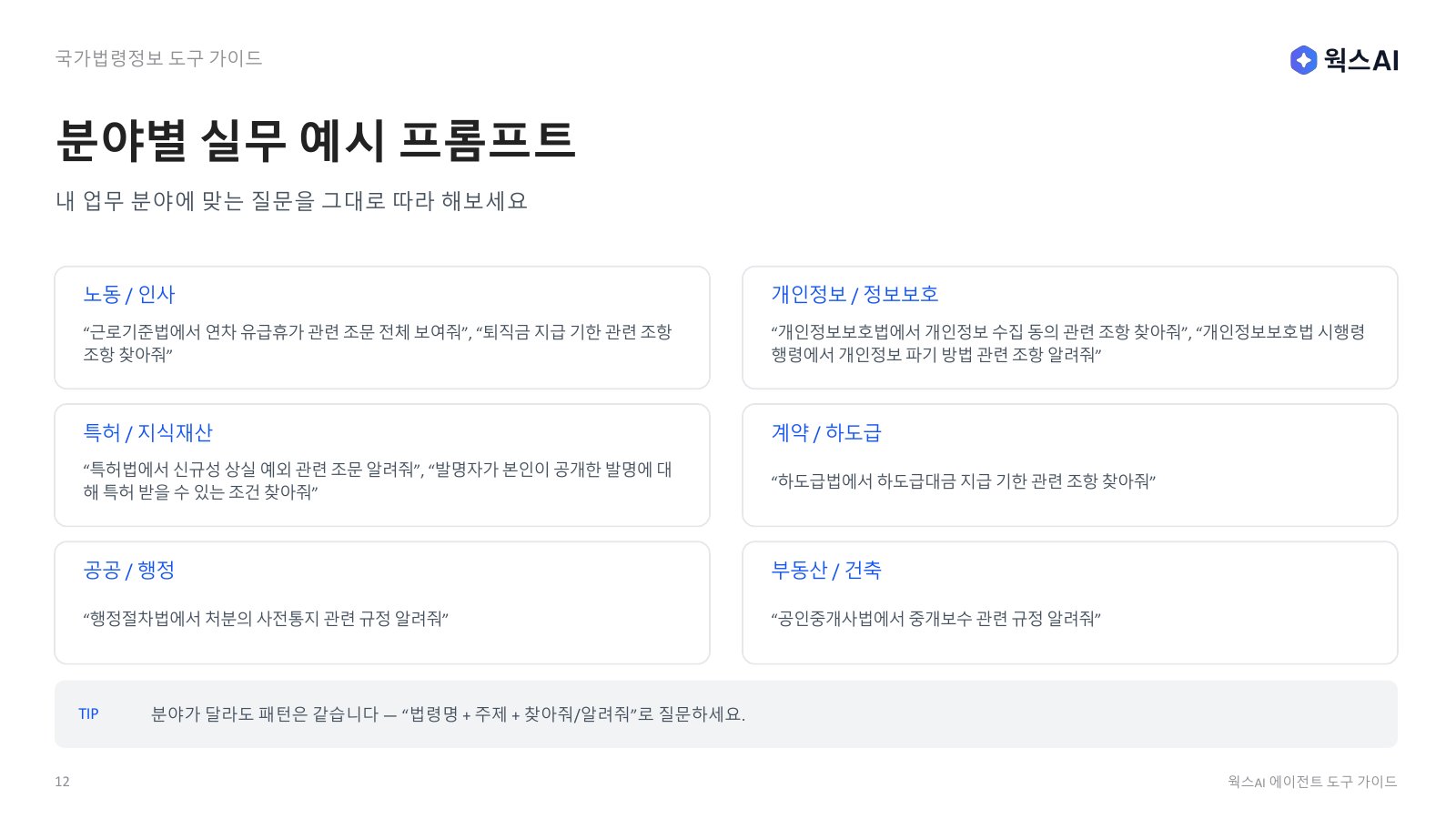Image resolution: width=1456 pixels, height=819 pixels.
Task: Click the 웍스AI hexagon logo icon
Action: click(1303, 60)
